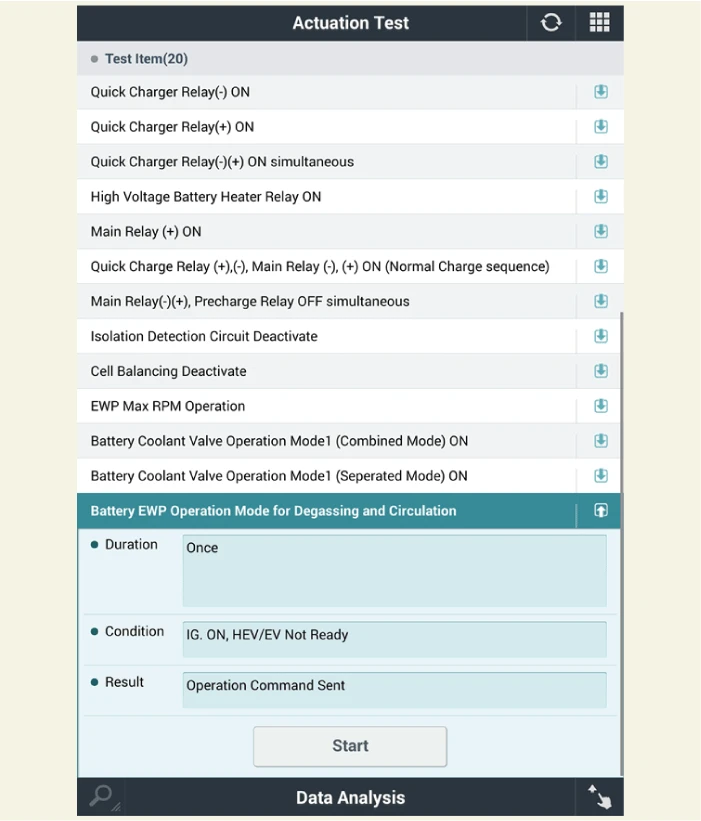Expand EWP Max RPM Operation item
Viewport: 701px width, 821px height.
coord(601,406)
